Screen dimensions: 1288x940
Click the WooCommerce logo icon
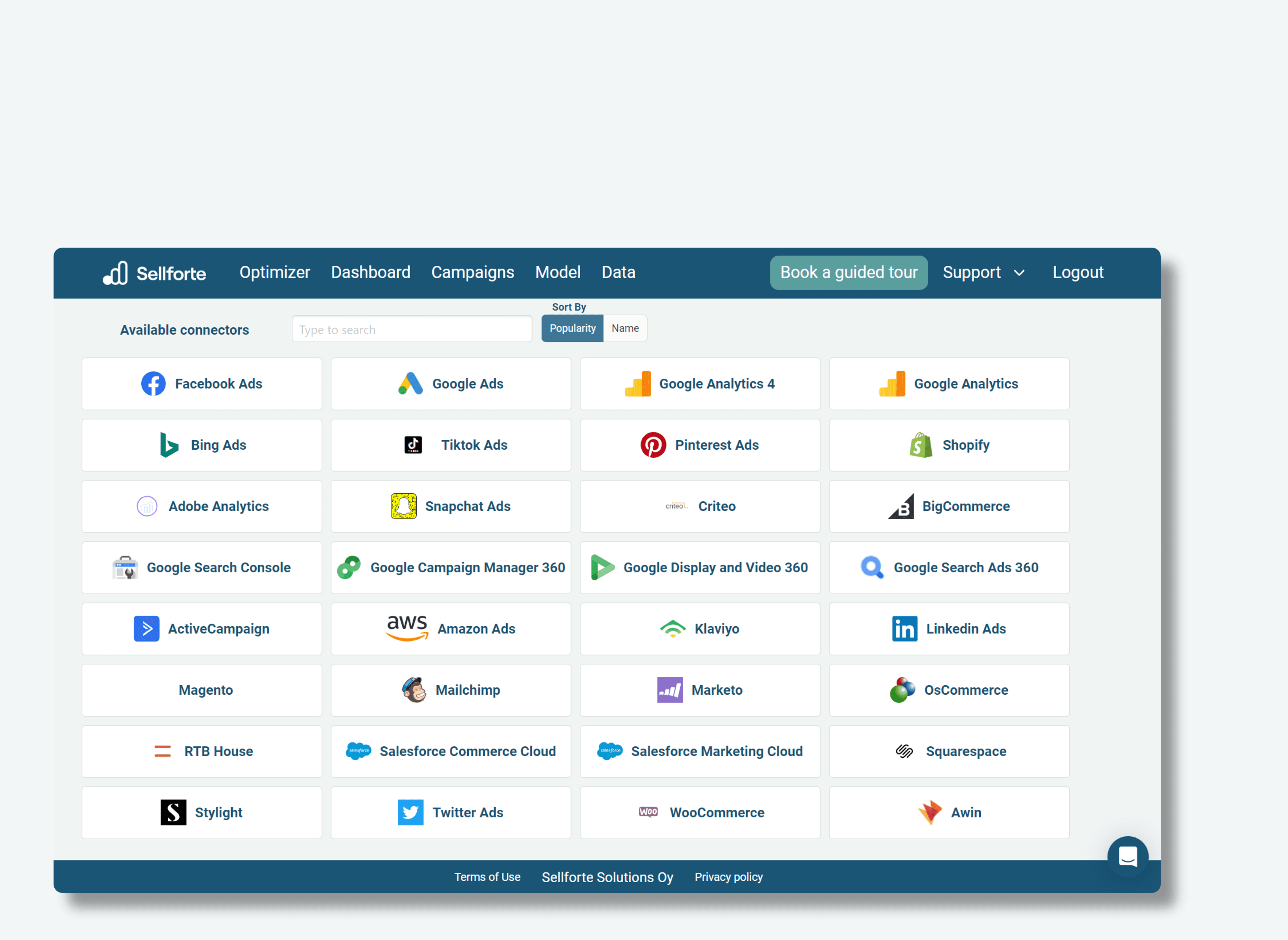(x=648, y=812)
